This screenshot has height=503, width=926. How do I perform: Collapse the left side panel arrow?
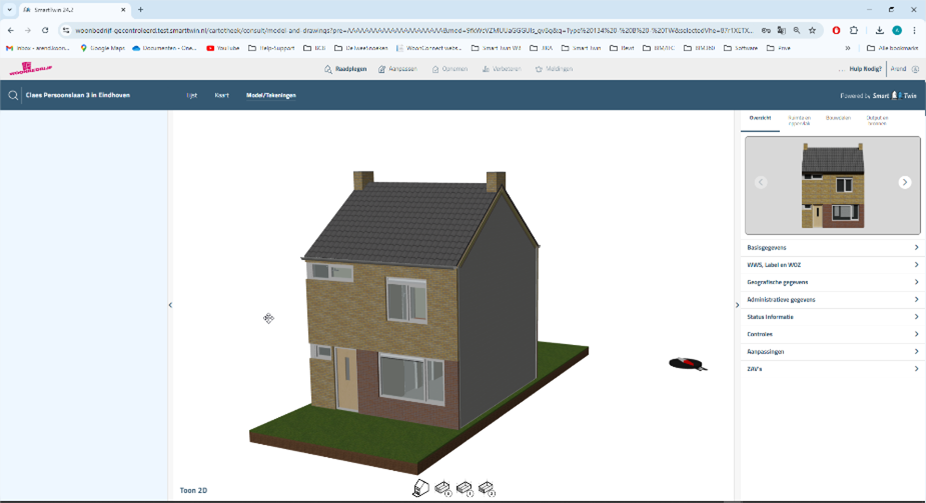170,305
